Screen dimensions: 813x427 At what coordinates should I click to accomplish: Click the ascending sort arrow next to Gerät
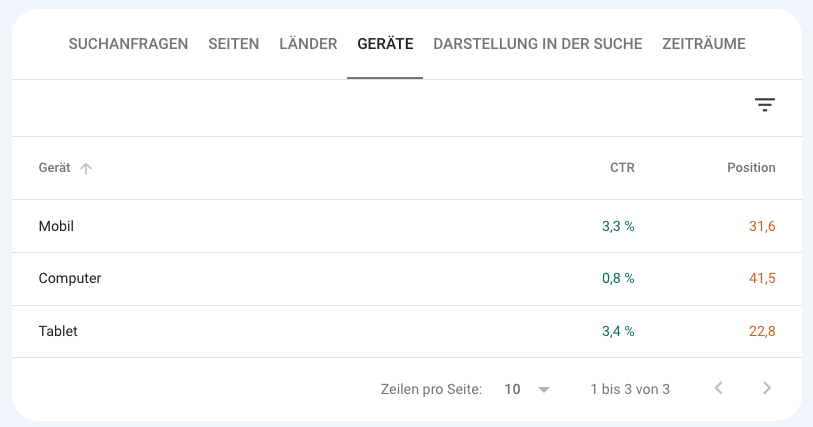point(86,168)
